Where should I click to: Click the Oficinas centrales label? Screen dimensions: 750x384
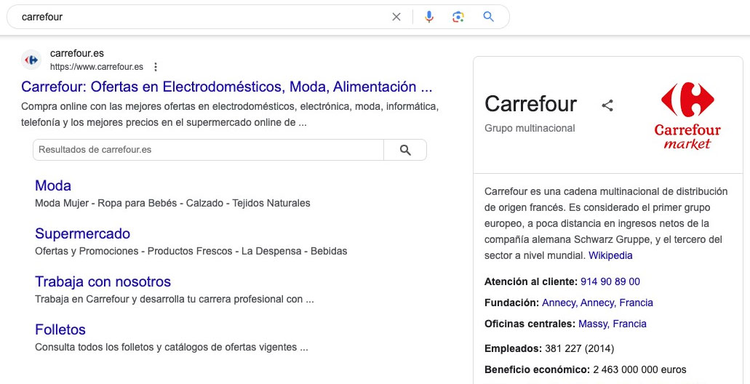click(530, 324)
